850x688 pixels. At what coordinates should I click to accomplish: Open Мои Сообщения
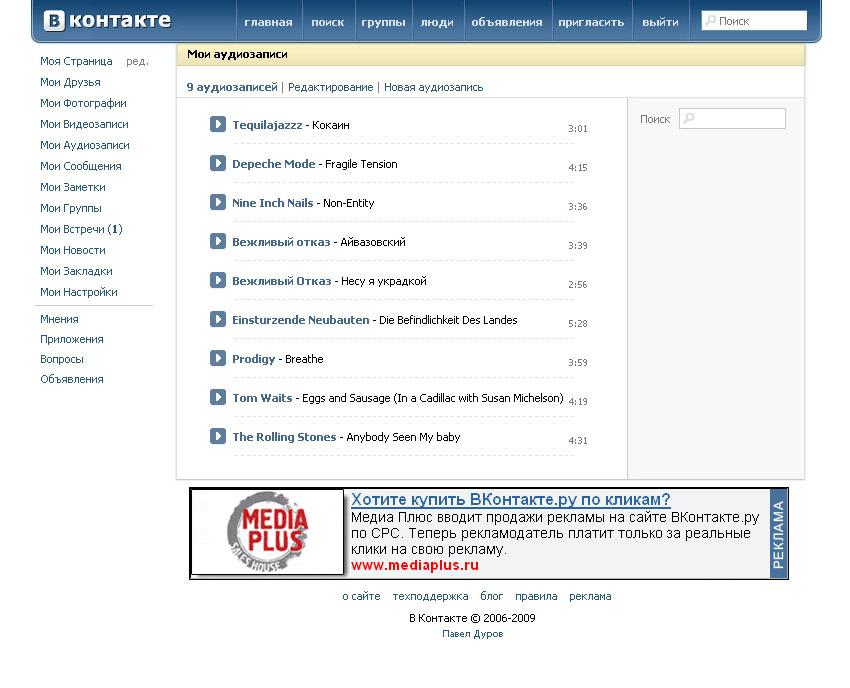point(81,166)
